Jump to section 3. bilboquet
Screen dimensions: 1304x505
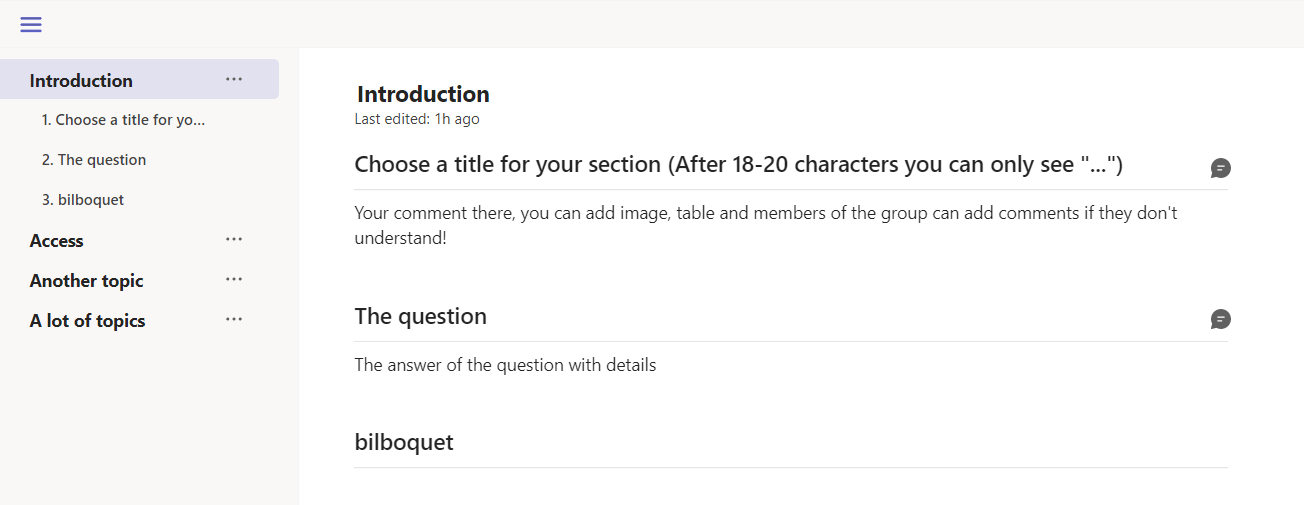(83, 200)
